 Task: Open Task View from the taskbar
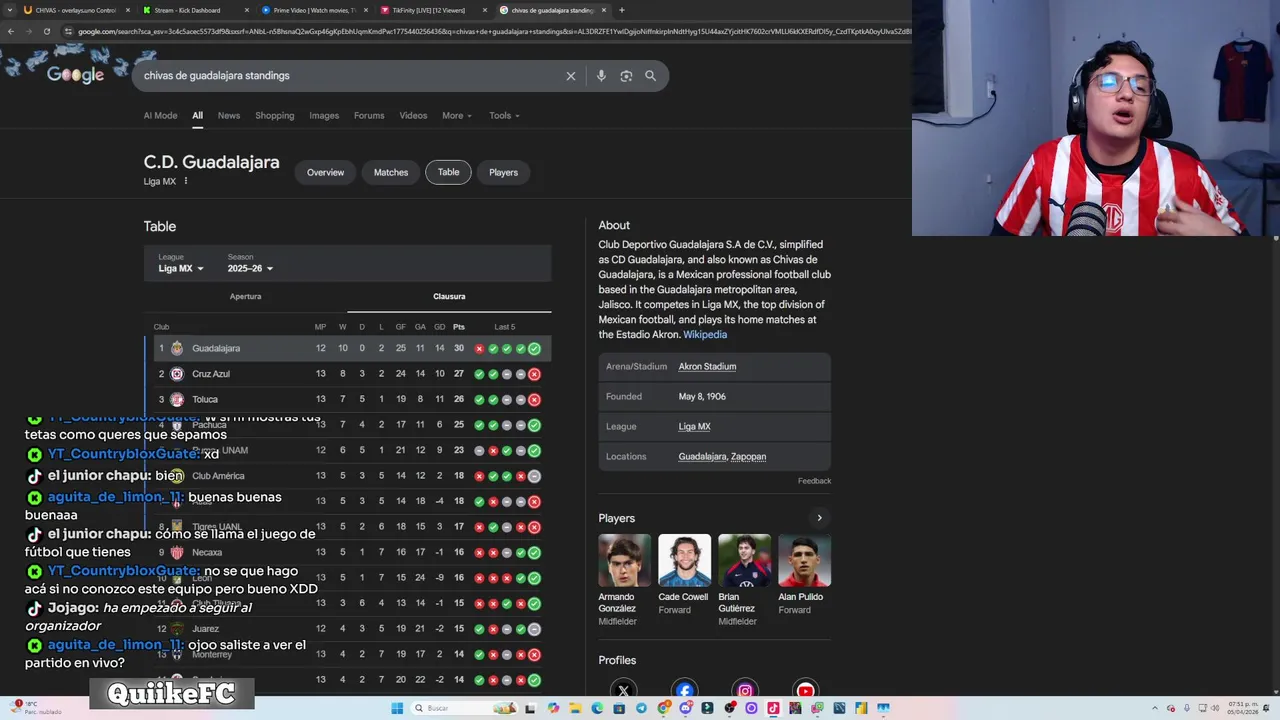(530, 708)
